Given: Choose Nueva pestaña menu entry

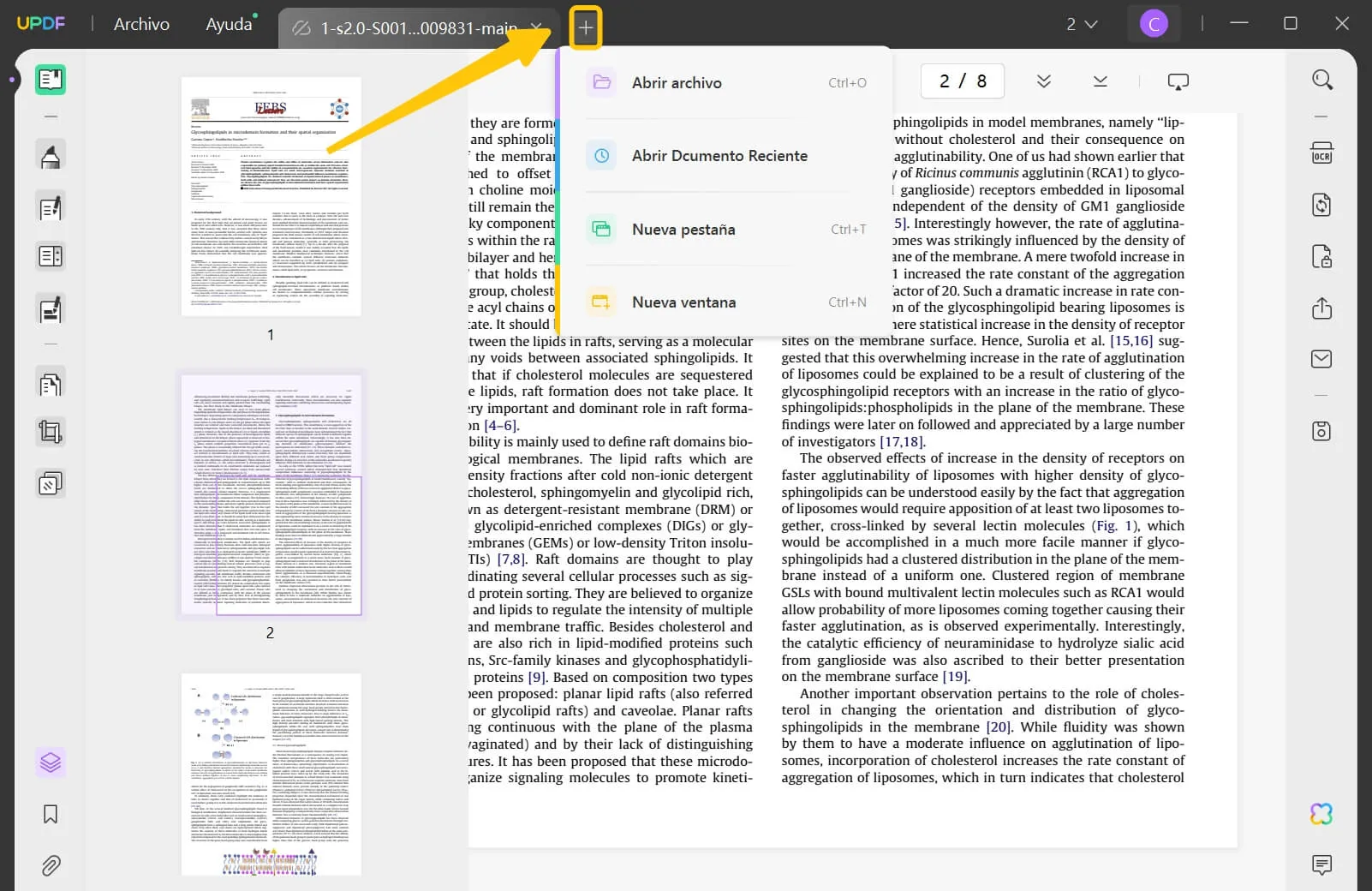Looking at the screenshot, I should [726, 230].
